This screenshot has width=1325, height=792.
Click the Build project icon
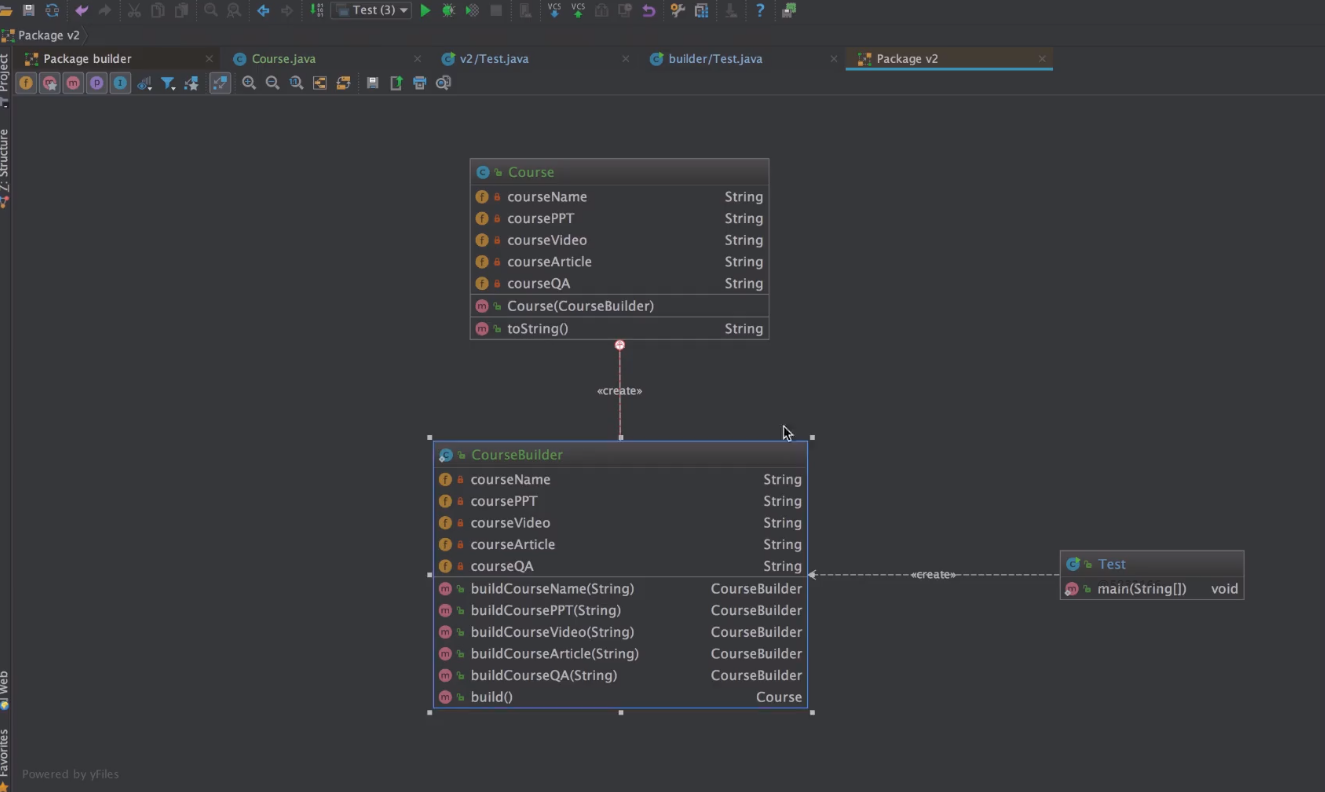tap(316, 10)
